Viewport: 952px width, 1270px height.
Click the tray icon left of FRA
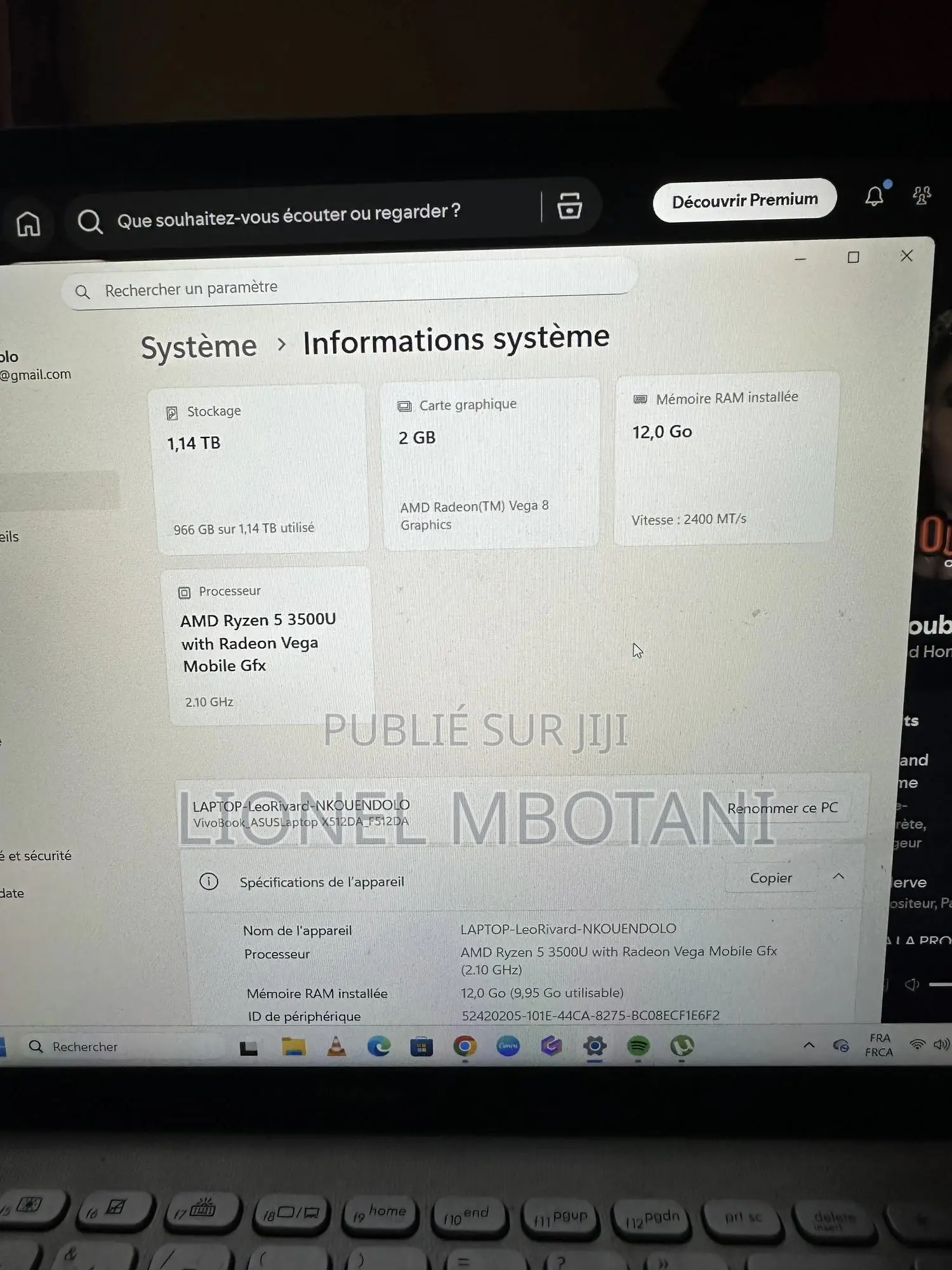pyautogui.click(x=841, y=1045)
